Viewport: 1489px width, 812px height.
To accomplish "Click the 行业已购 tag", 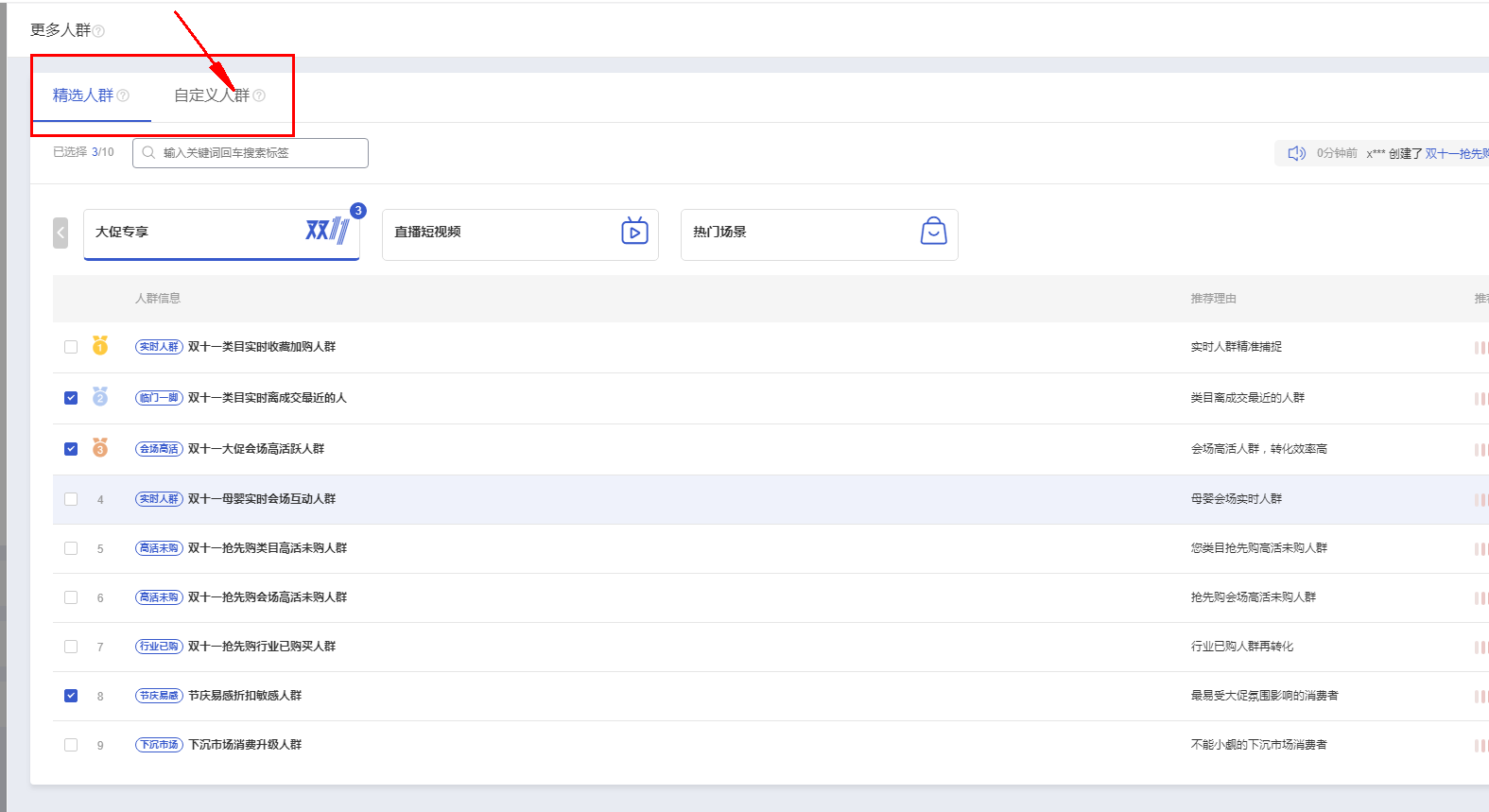I will click(x=159, y=647).
